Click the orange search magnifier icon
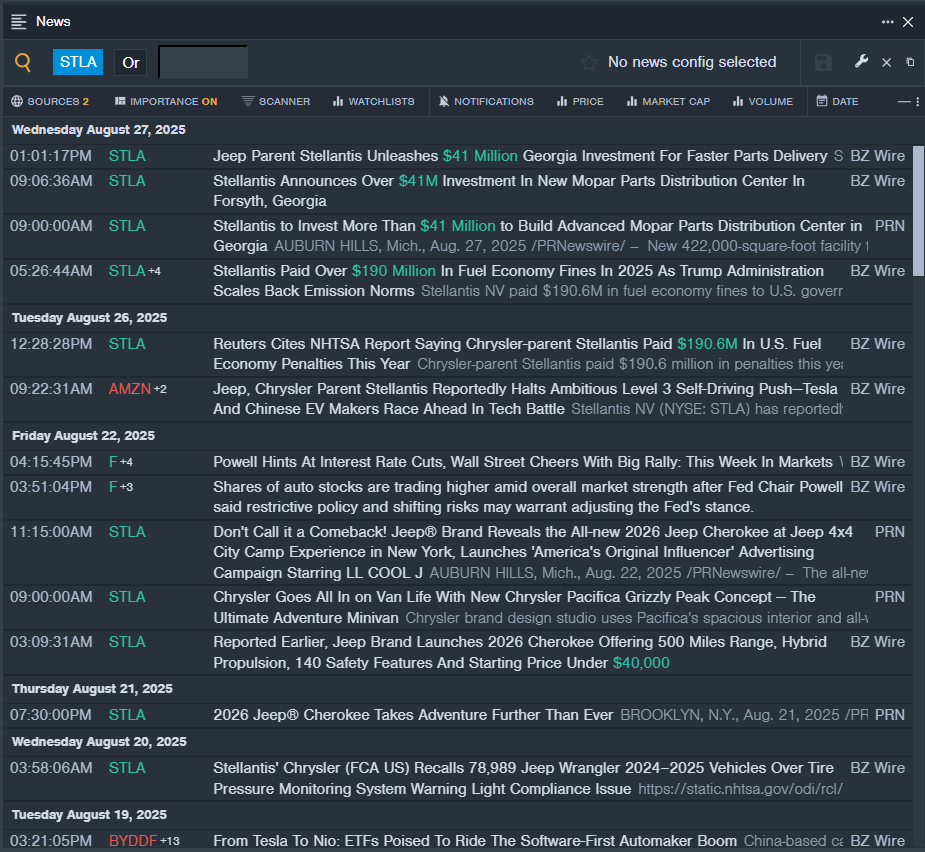The width and height of the screenshot is (925, 852). point(22,62)
